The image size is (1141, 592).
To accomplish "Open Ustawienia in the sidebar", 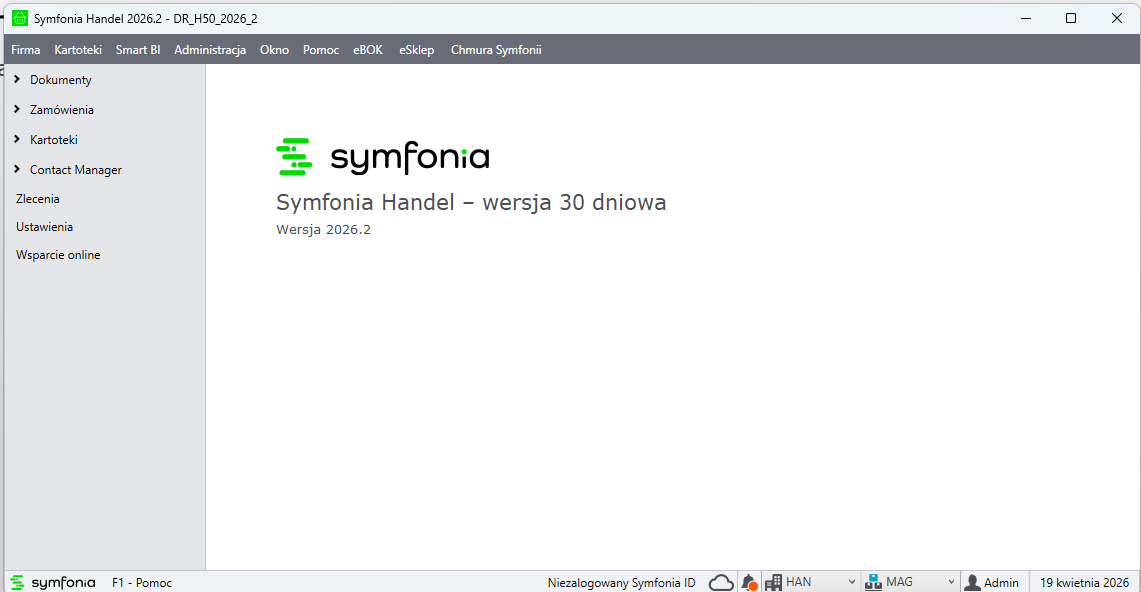I will (44, 227).
